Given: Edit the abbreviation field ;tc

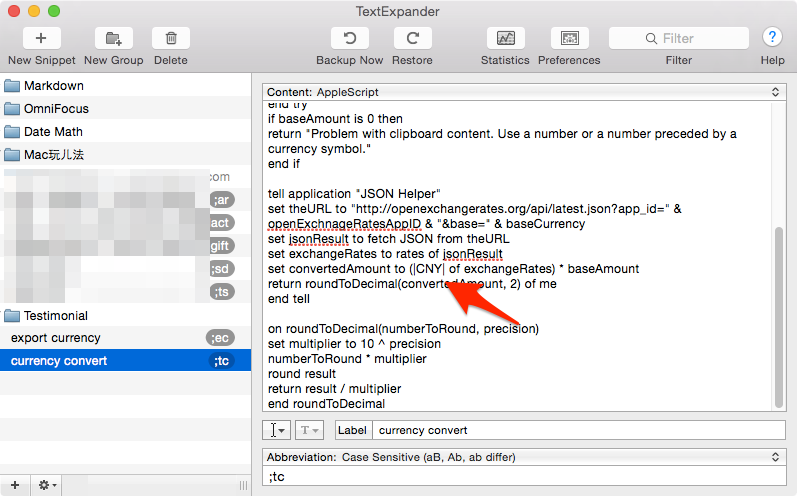Looking at the screenshot, I should (x=524, y=477).
